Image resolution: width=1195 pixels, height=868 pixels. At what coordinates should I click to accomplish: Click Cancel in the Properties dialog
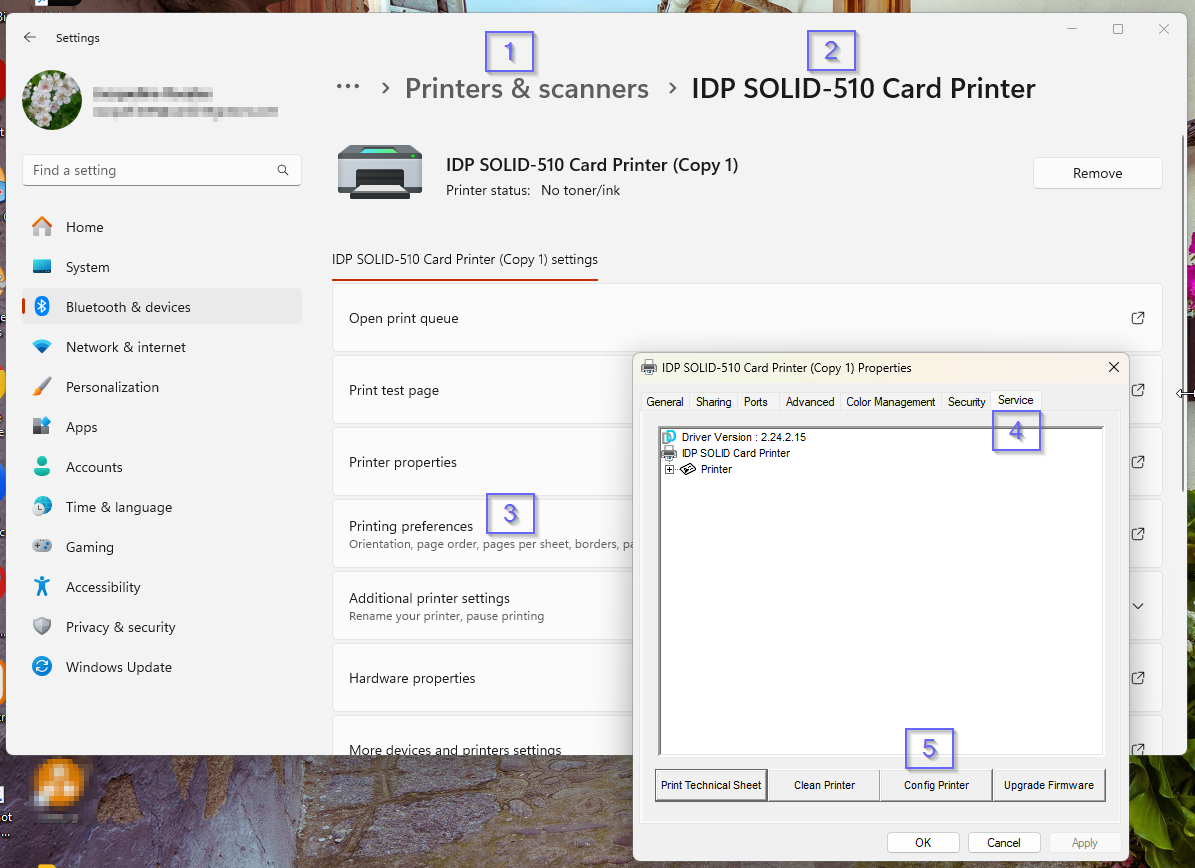tap(1004, 842)
